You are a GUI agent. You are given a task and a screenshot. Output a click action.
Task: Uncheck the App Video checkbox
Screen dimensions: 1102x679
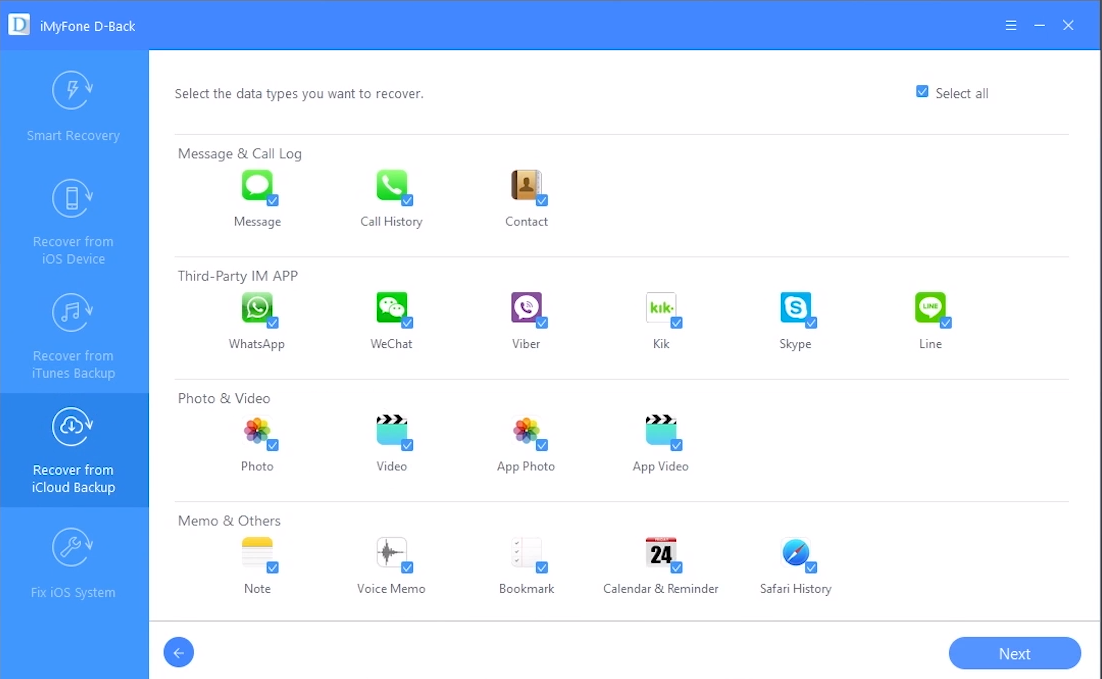pos(676,445)
